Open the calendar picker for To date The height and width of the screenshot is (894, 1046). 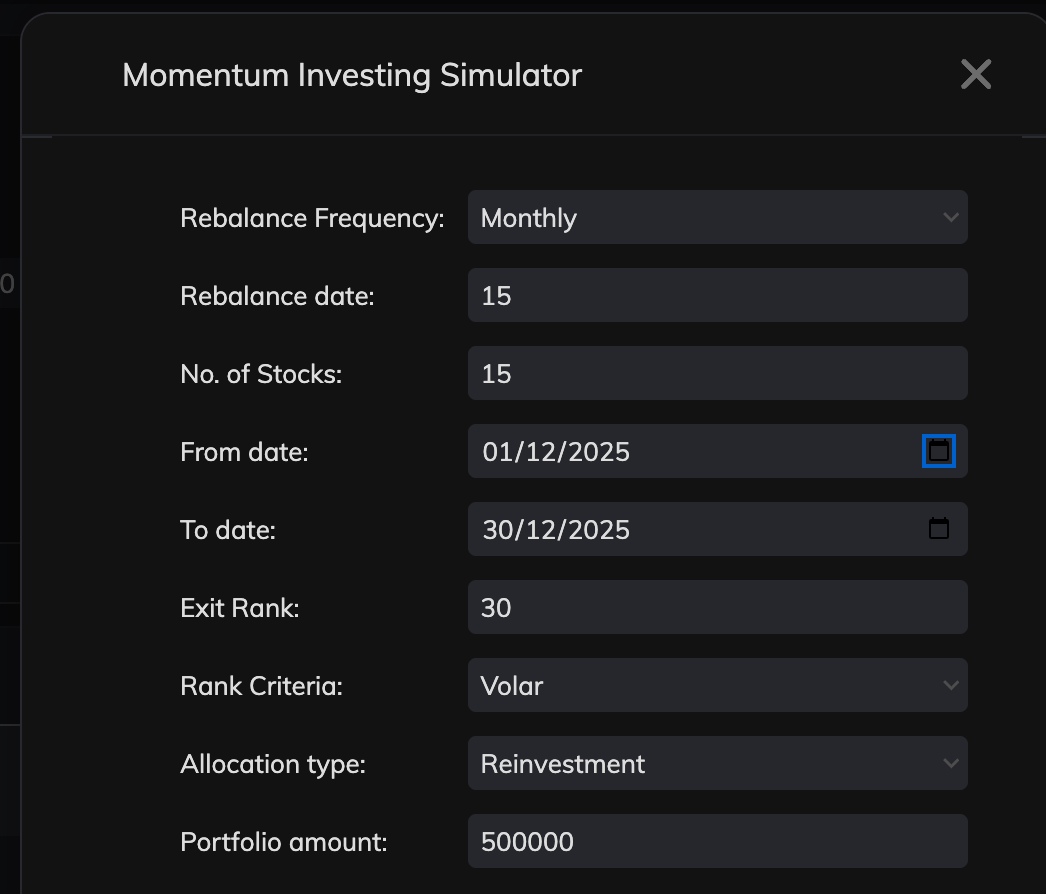coord(938,528)
